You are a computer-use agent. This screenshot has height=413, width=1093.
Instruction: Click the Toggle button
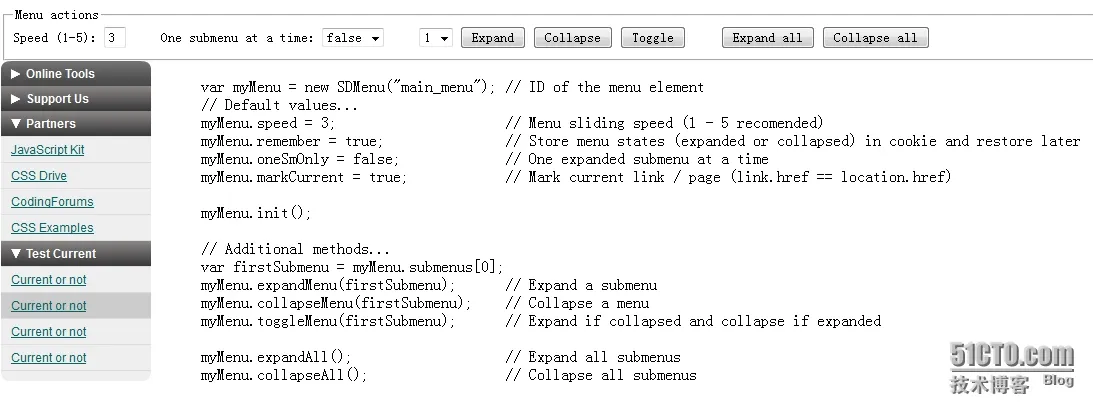[x=652, y=38]
